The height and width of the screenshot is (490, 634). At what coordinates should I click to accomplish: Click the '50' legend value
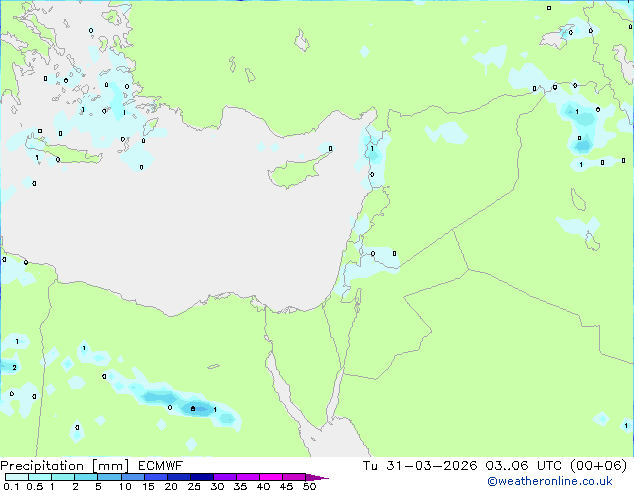point(309,486)
